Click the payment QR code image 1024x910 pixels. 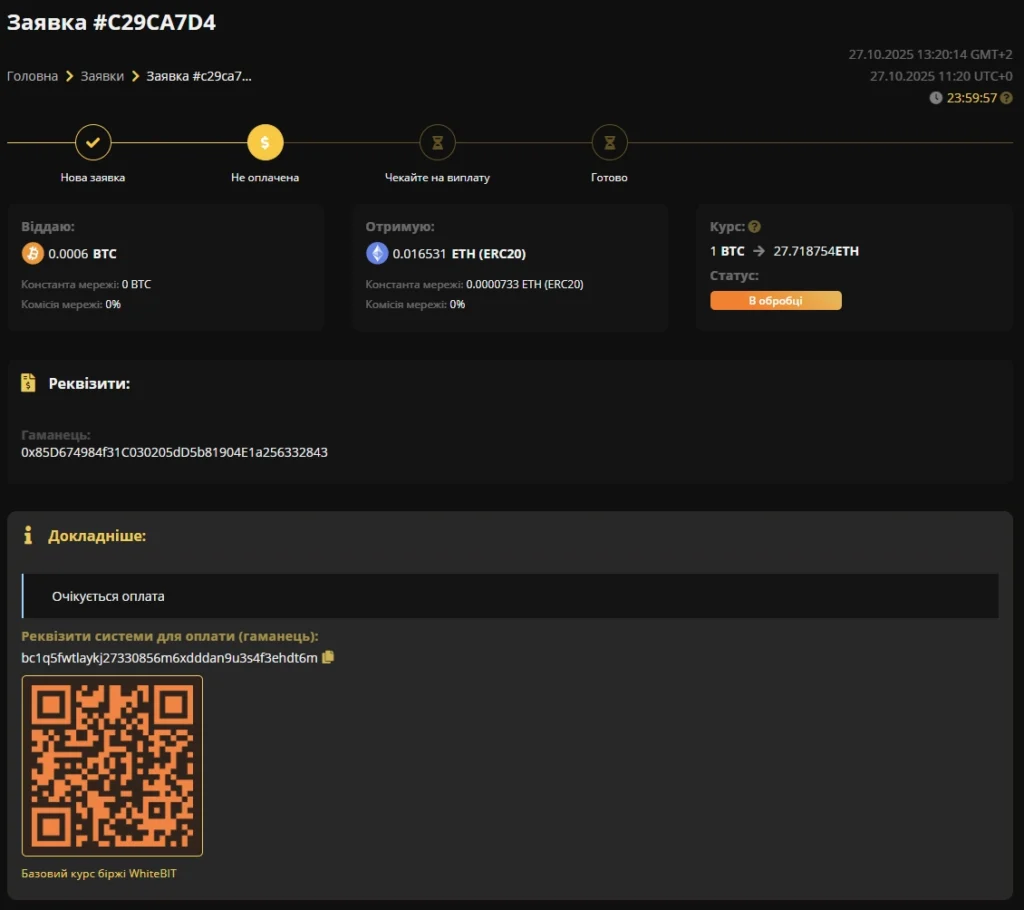[x=112, y=766]
